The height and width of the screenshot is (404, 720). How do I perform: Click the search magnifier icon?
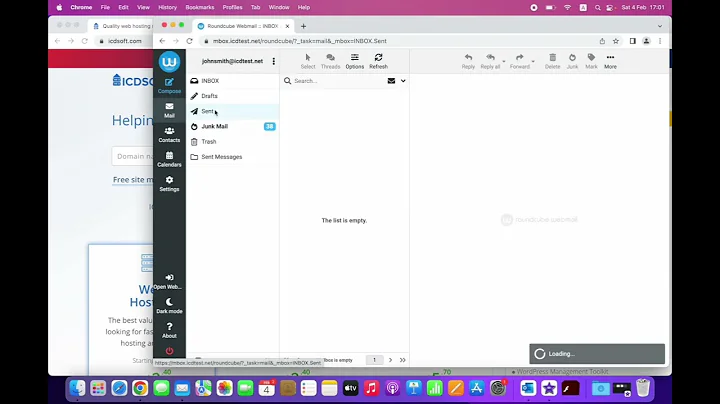pyautogui.click(x=287, y=81)
